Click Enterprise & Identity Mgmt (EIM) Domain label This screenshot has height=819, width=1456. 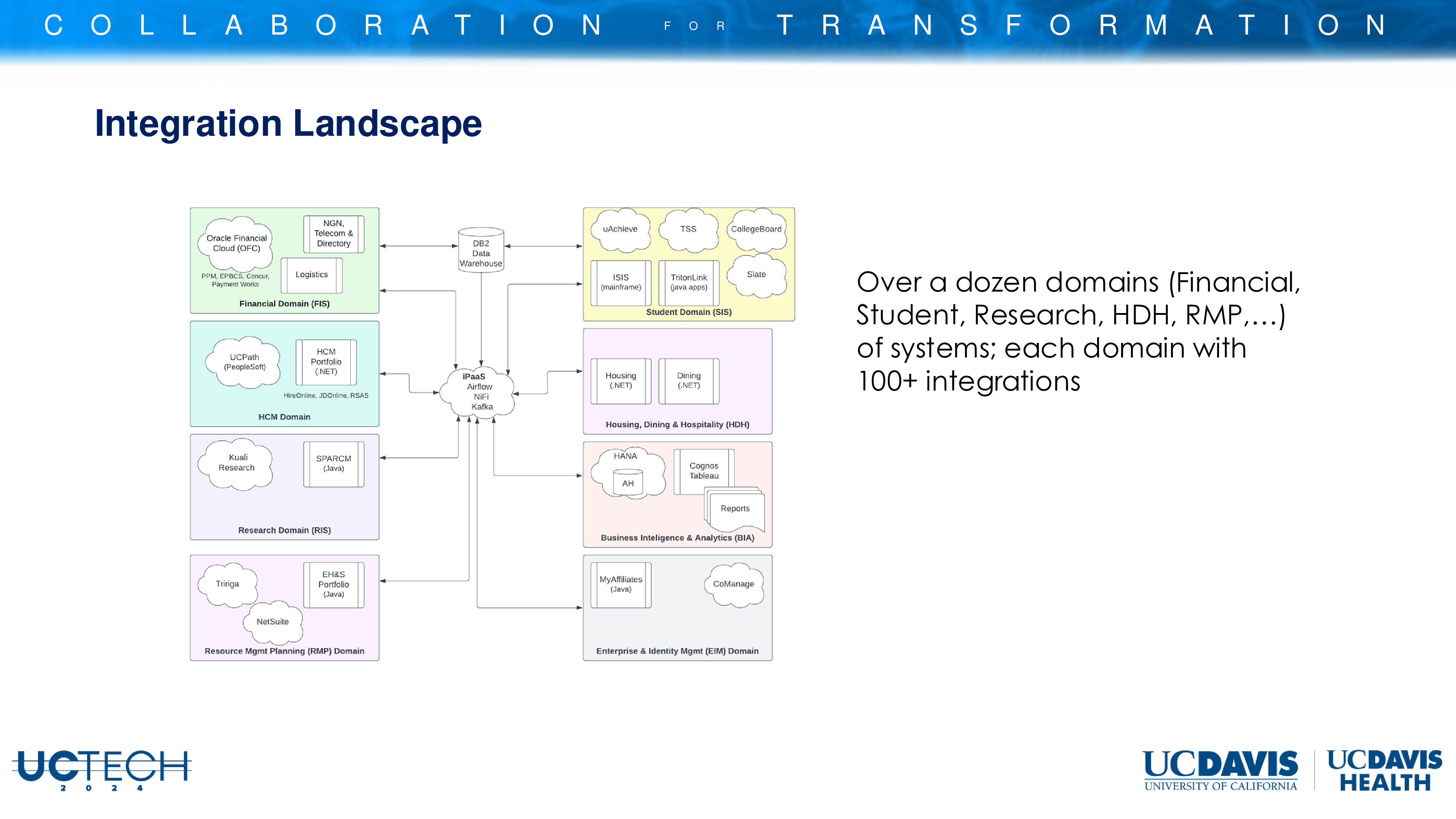(x=677, y=652)
